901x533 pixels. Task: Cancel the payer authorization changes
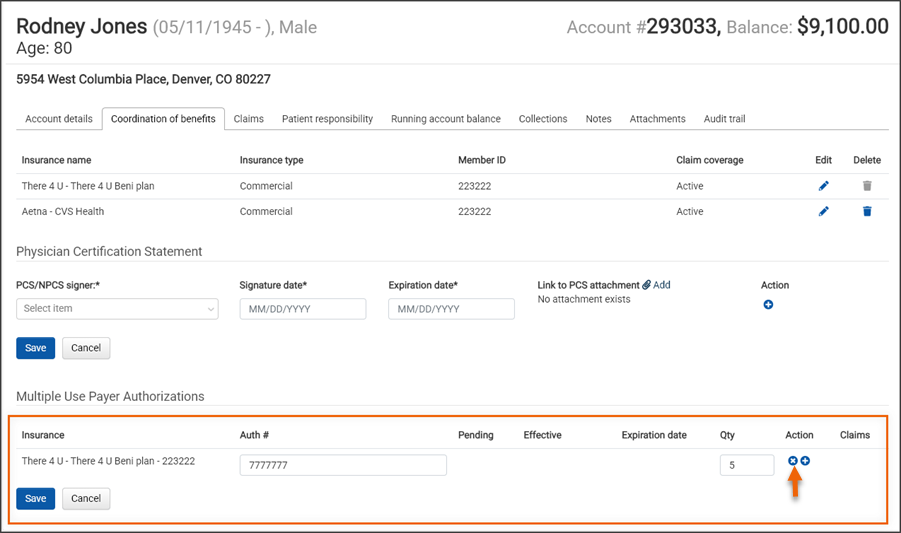pyautogui.click(x=86, y=498)
